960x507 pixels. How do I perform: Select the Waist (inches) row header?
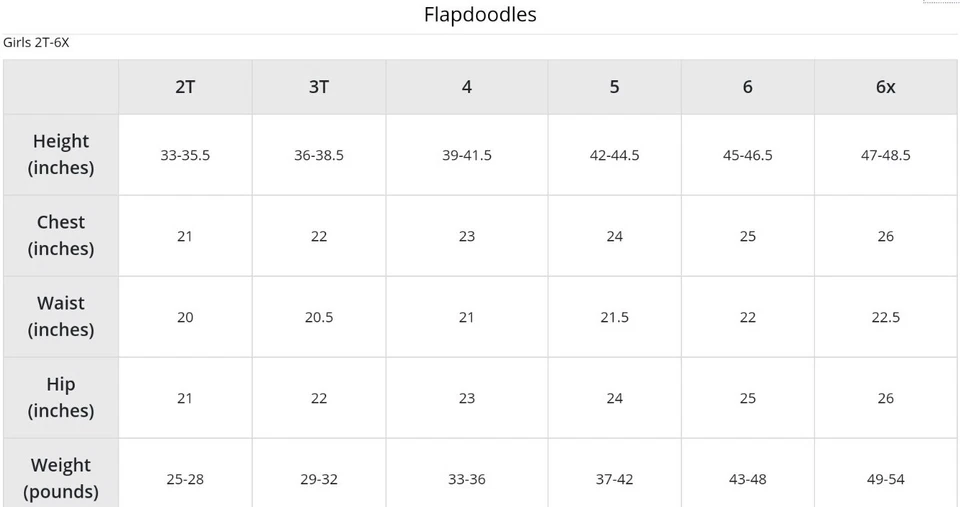61,317
